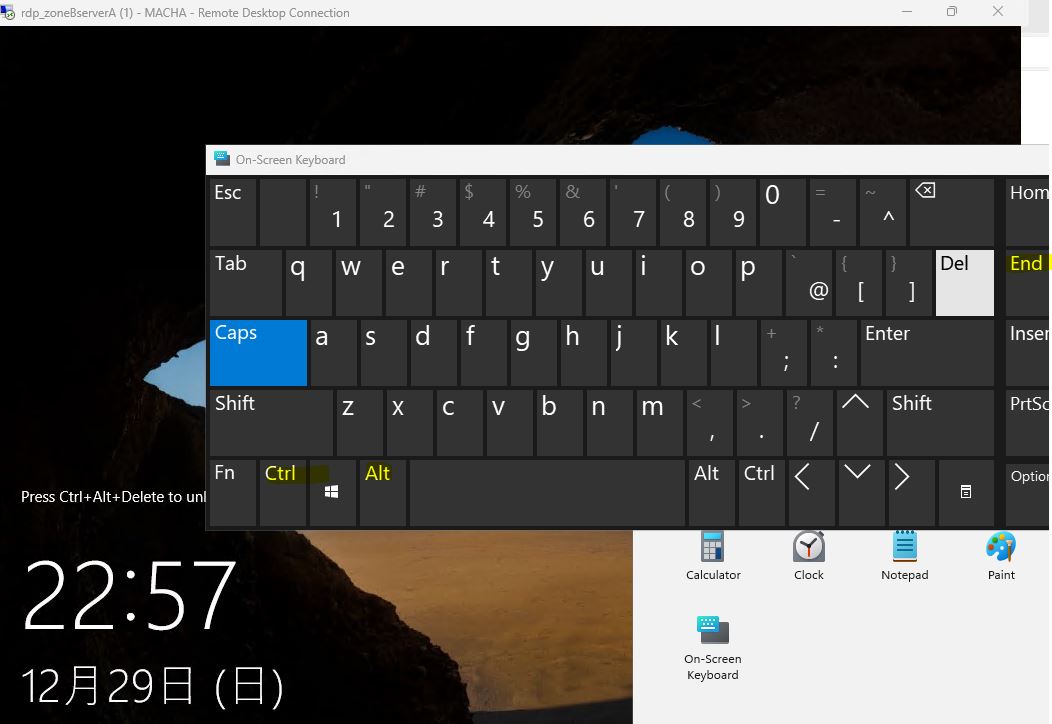Click the Enter key
Image resolution: width=1052 pixels, height=724 pixels.
pyautogui.click(x=927, y=353)
